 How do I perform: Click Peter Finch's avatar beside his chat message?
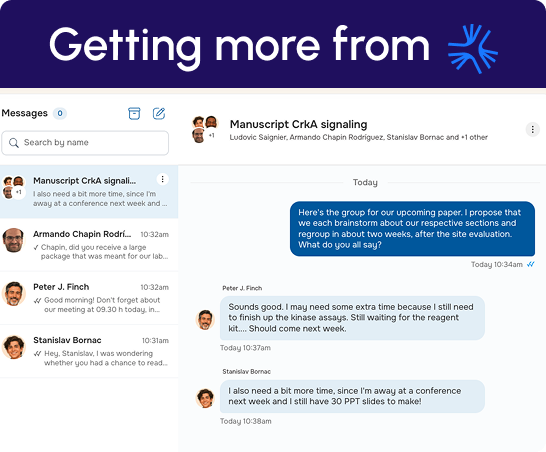click(205, 320)
